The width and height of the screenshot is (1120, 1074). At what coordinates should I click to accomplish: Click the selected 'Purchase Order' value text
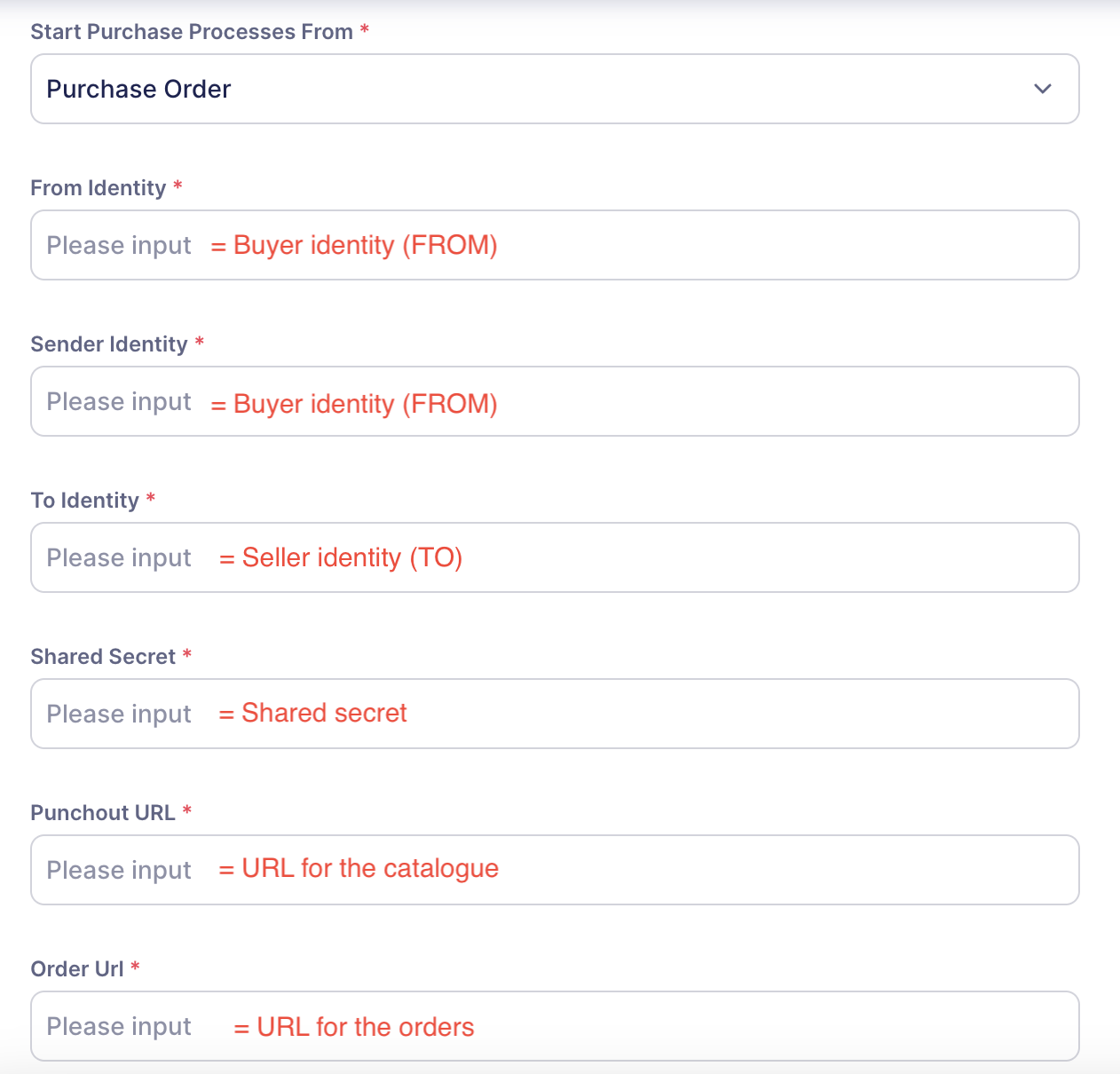[x=138, y=89]
